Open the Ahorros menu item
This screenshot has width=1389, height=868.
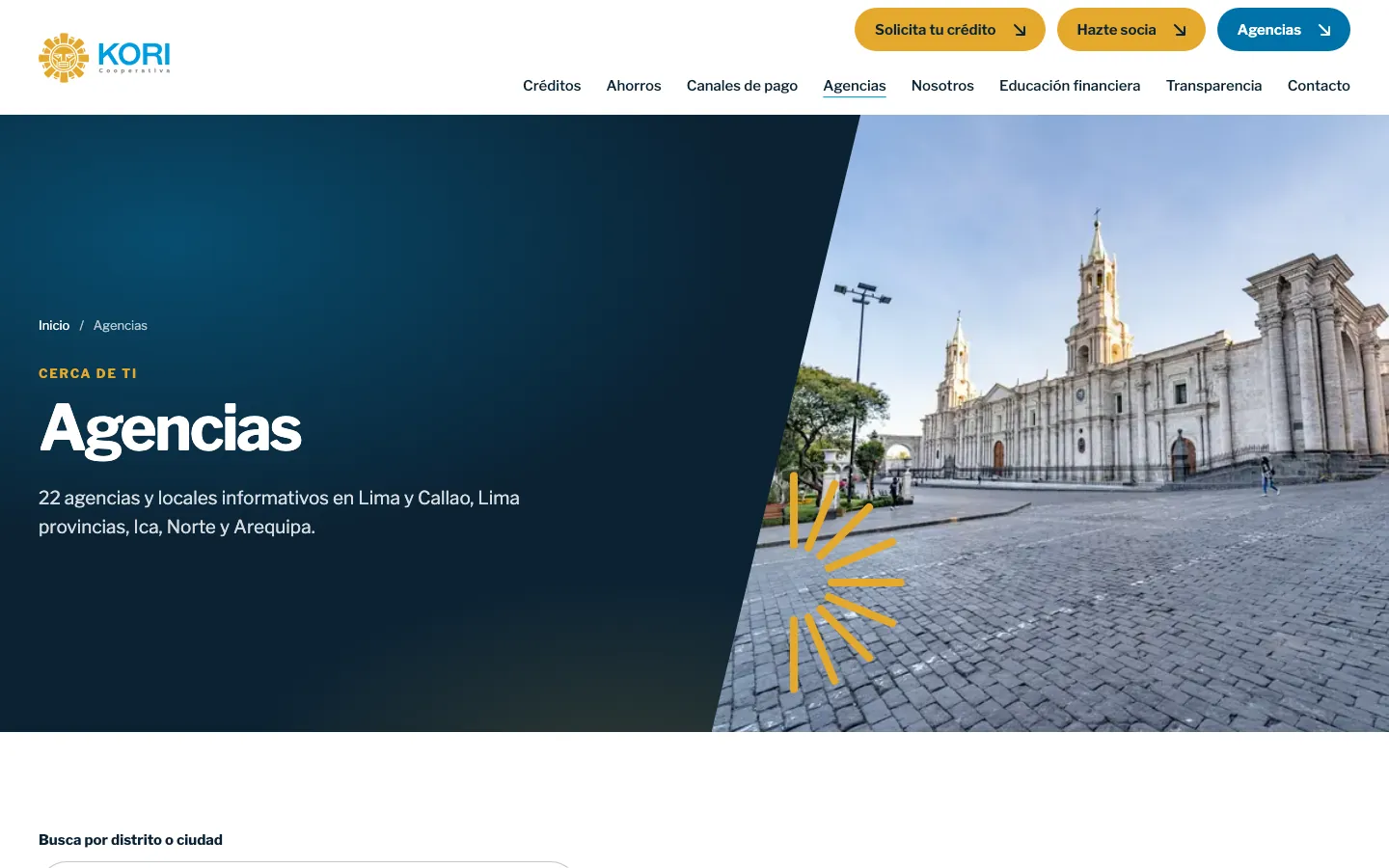634,86
